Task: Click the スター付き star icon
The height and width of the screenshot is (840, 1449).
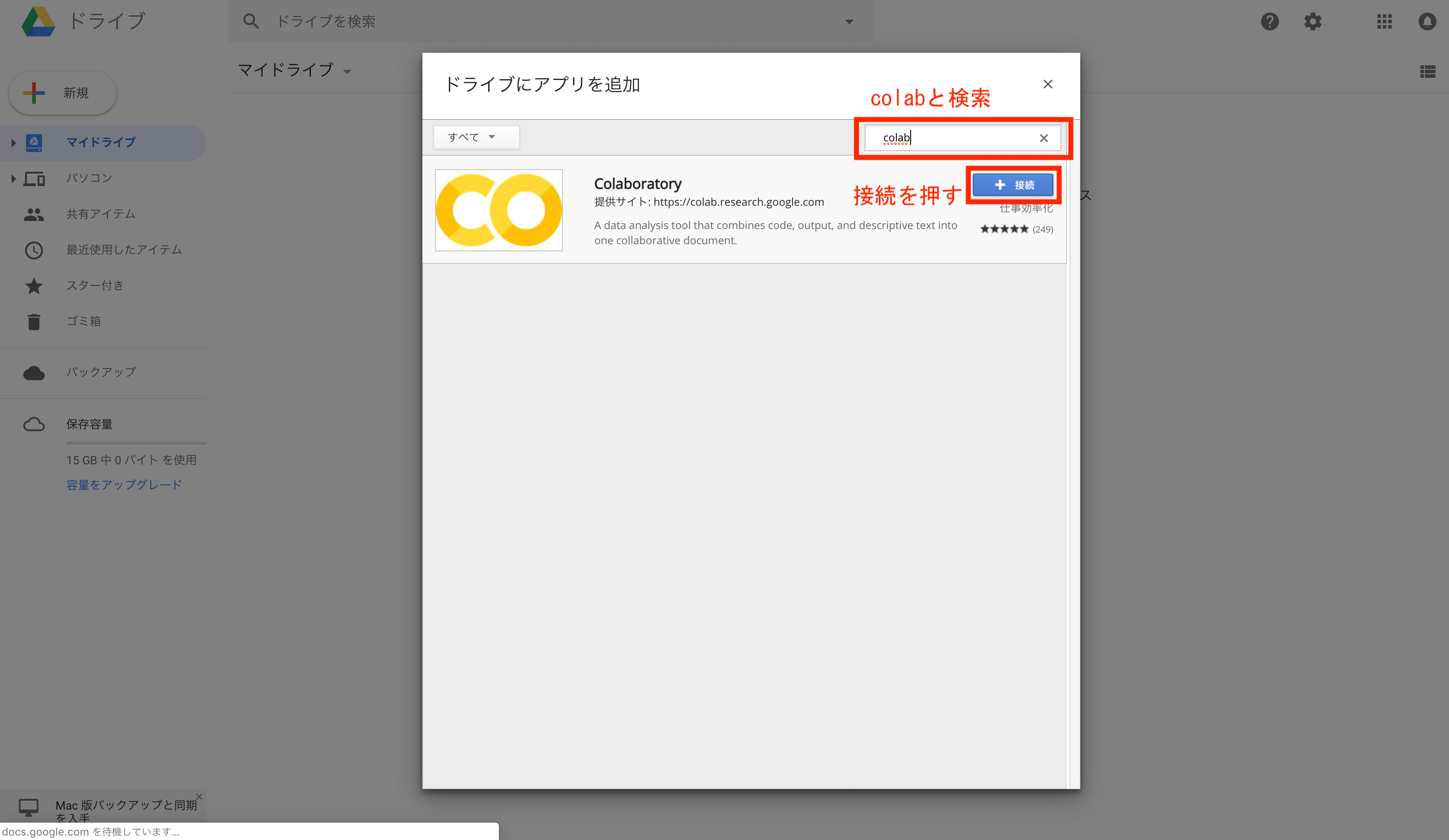Action: tap(34, 285)
